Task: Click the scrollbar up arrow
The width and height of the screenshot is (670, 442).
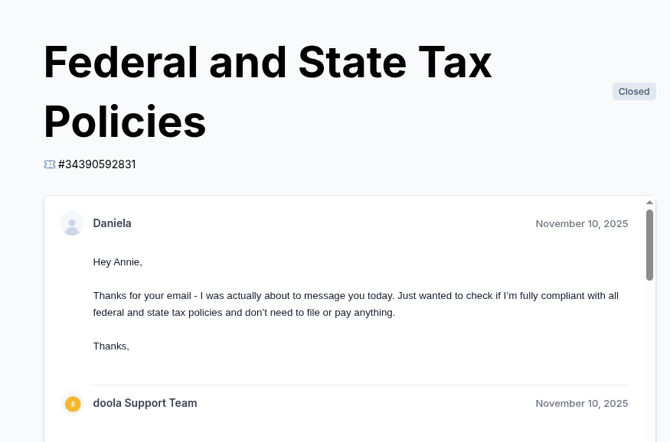Action: 650,203
